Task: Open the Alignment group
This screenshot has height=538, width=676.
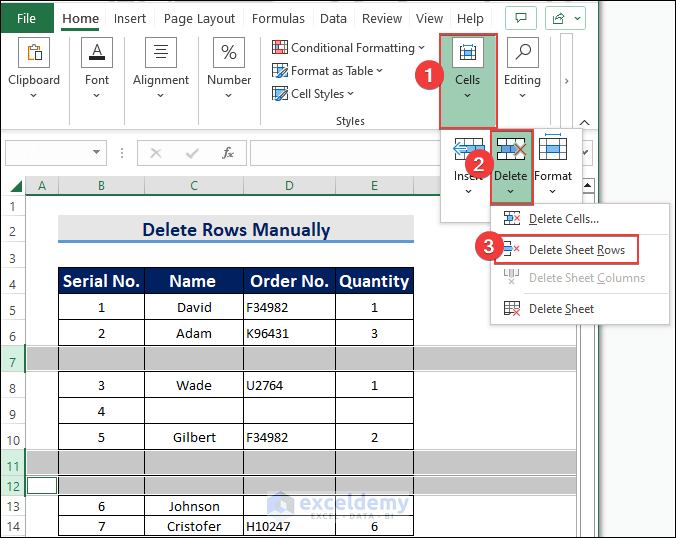Action: click(161, 68)
